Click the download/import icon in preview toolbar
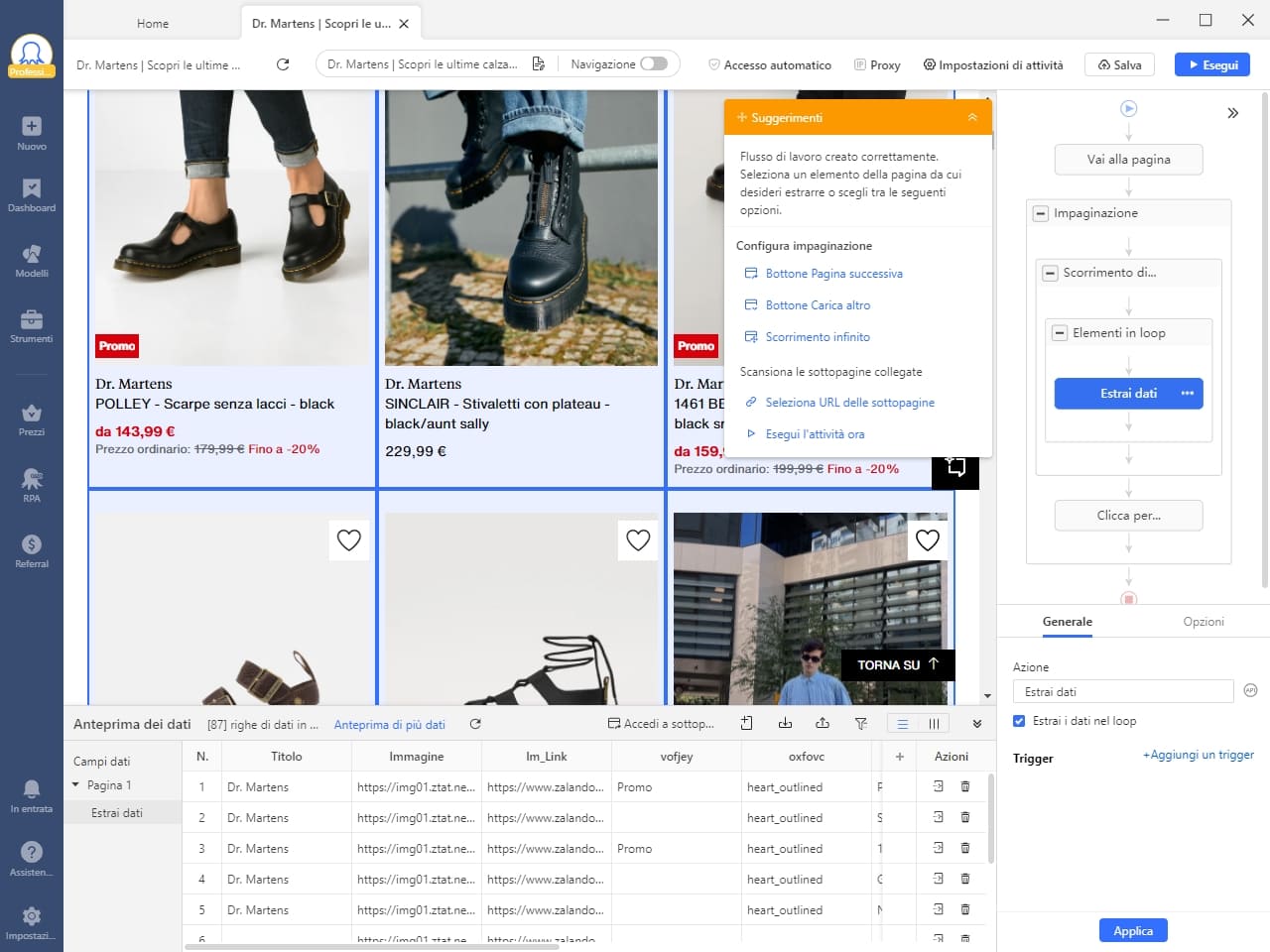The image size is (1270, 952). [785, 724]
